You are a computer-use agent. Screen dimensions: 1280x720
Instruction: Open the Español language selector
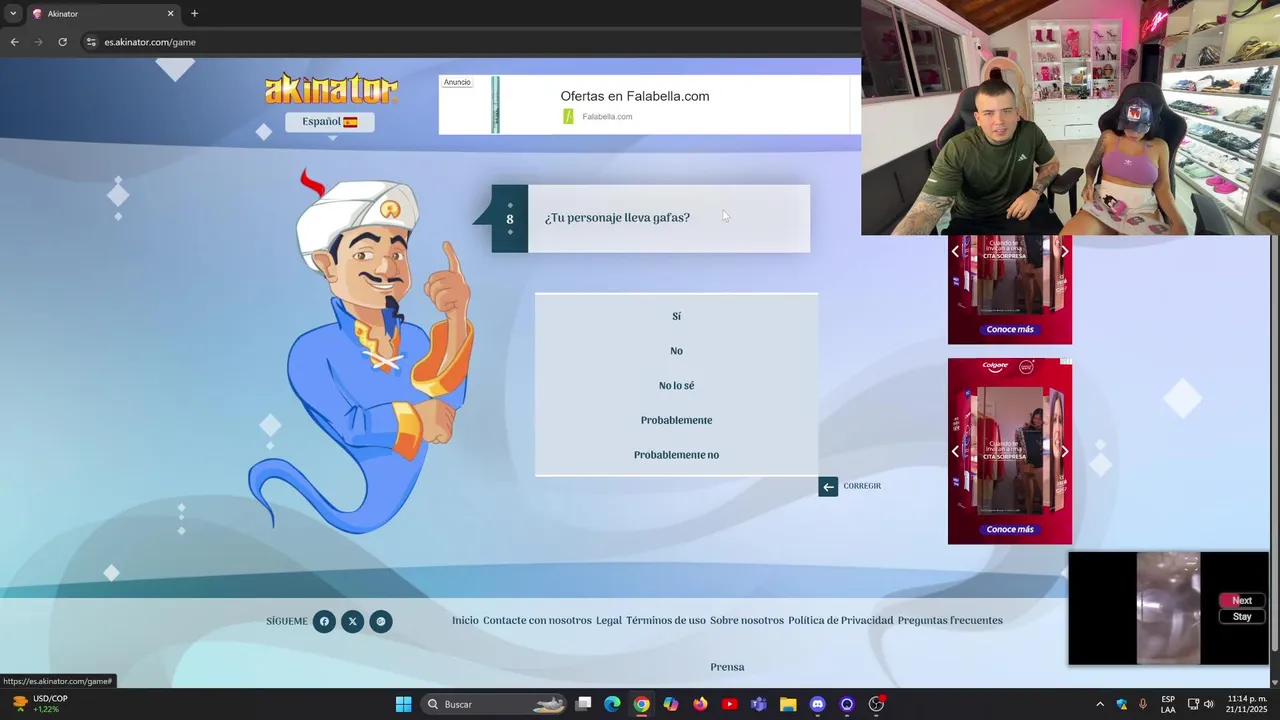[330, 122]
